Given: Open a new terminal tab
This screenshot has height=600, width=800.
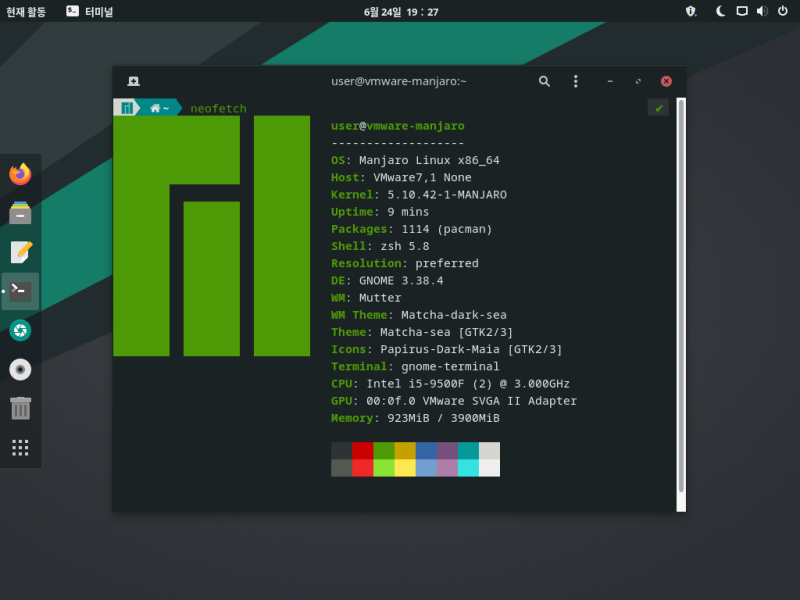Looking at the screenshot, I should click(134, 81).
